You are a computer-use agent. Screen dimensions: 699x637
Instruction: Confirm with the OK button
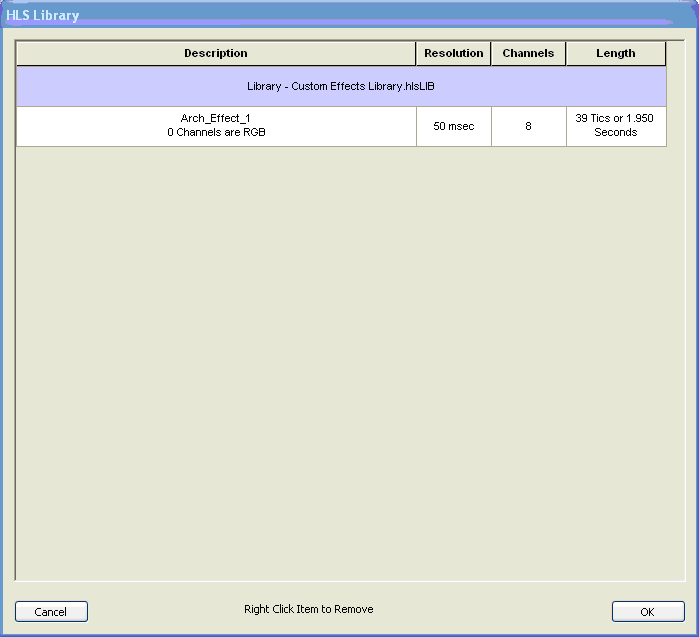[648, 612]
